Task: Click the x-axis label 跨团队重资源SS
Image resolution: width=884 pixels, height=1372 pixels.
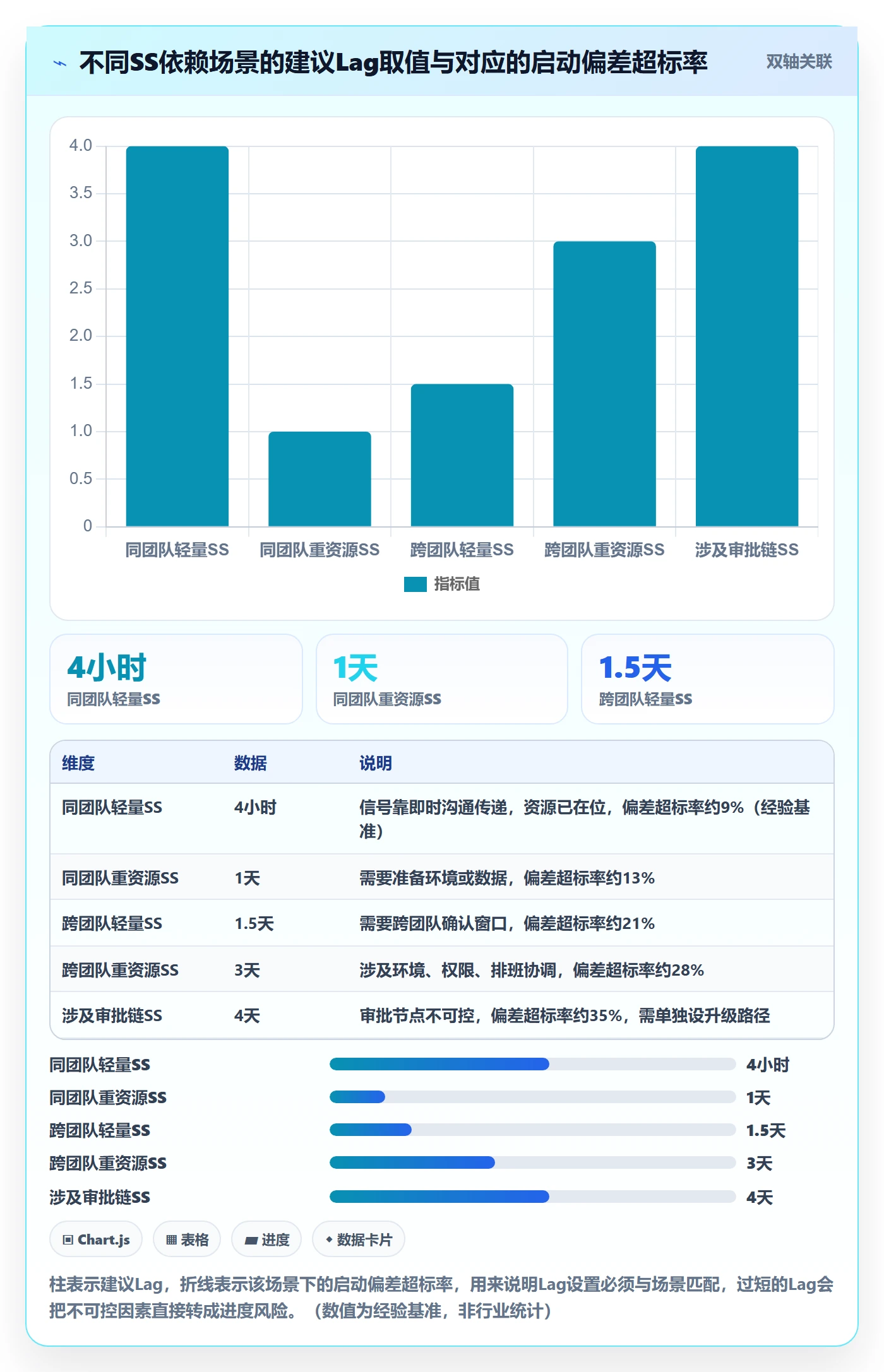Action: click(x=604, y=550)
